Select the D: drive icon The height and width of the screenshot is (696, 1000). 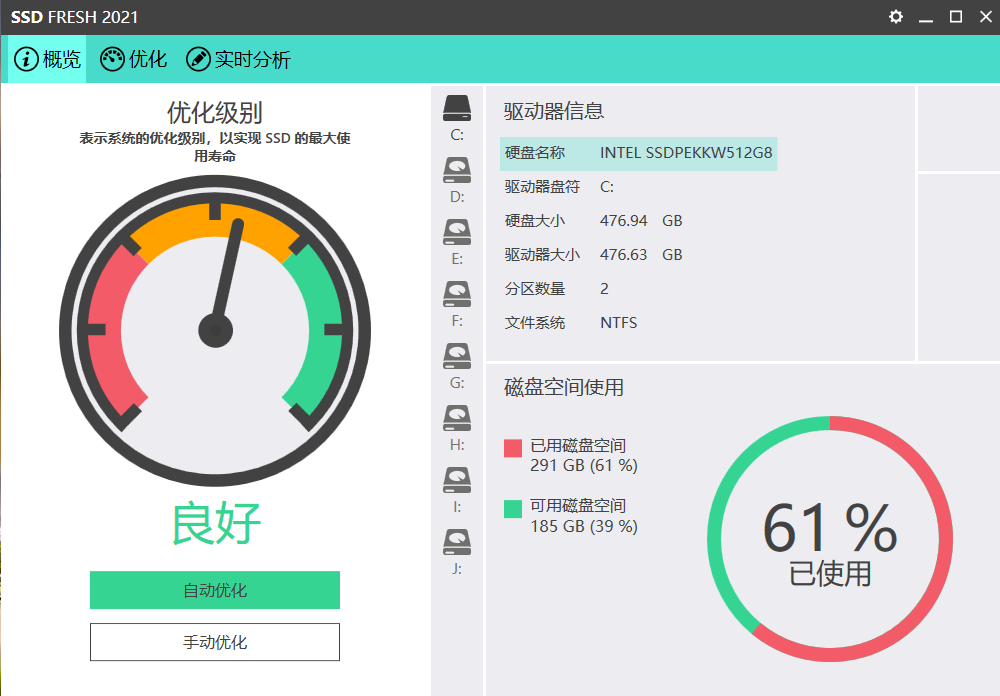(457, 170)
